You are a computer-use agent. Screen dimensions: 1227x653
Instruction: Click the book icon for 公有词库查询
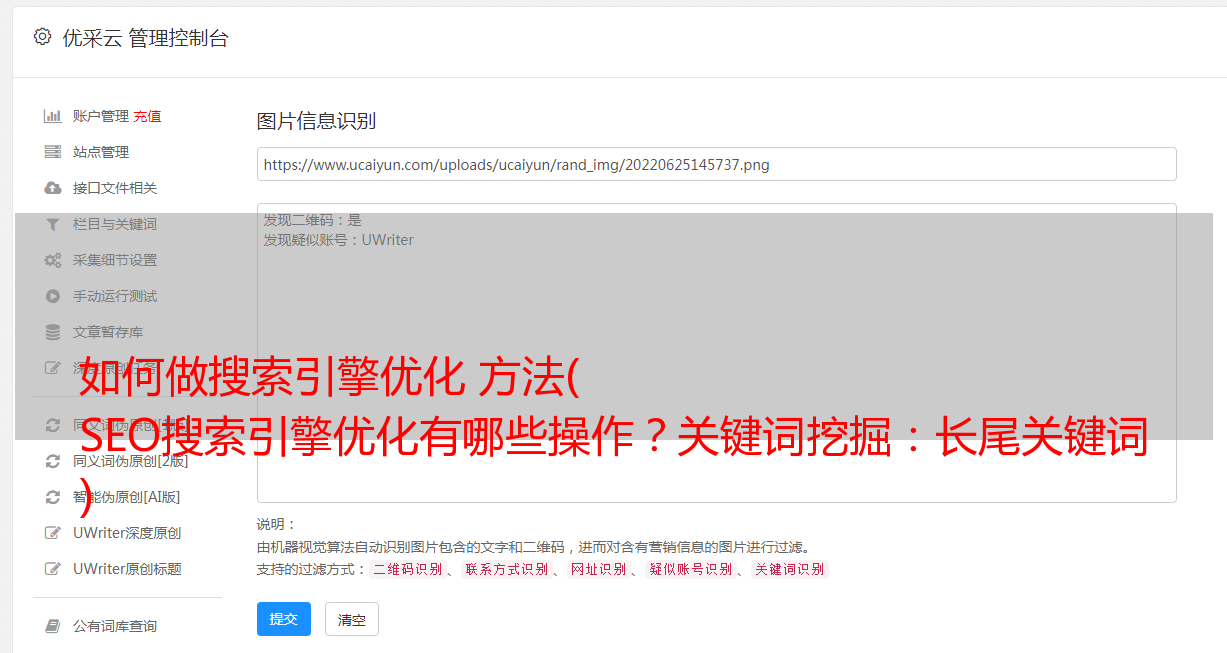click(x=53, y=626)
